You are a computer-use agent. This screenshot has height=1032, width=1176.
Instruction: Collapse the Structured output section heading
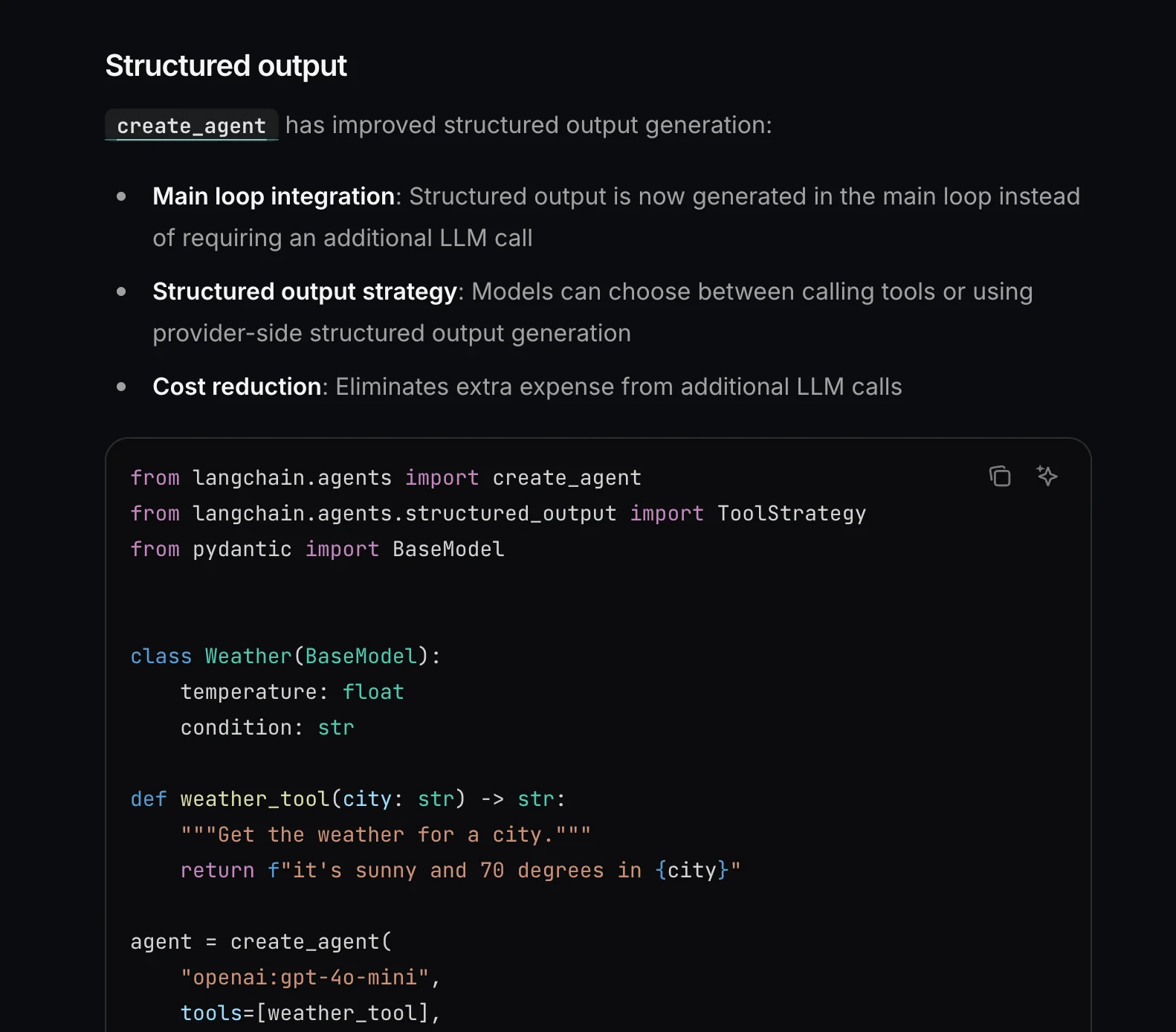tap(226, 65)
